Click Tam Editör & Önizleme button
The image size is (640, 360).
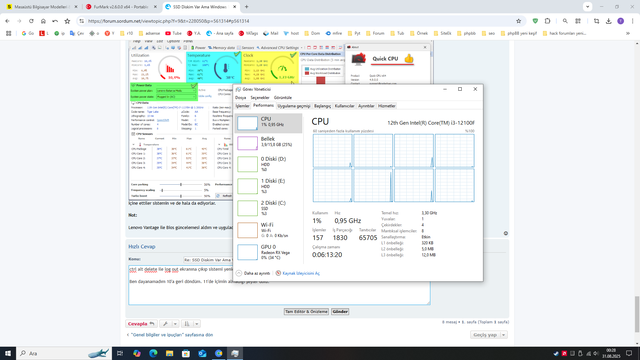tap(306, 311)
